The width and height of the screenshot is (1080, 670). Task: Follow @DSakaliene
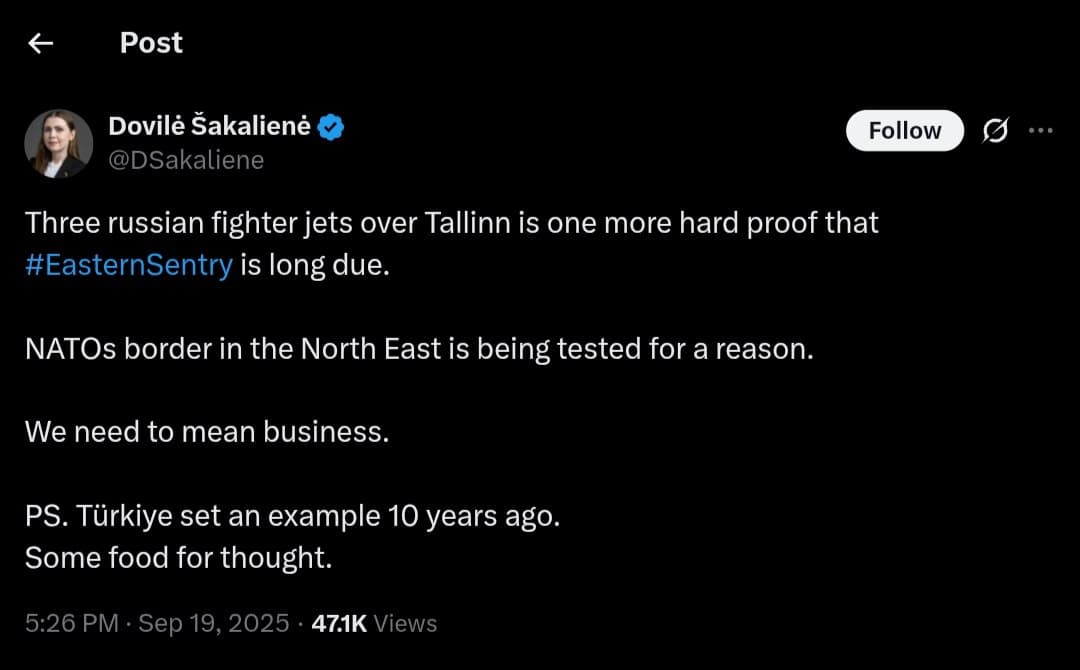pyautogui.click(x=904, y=130)
